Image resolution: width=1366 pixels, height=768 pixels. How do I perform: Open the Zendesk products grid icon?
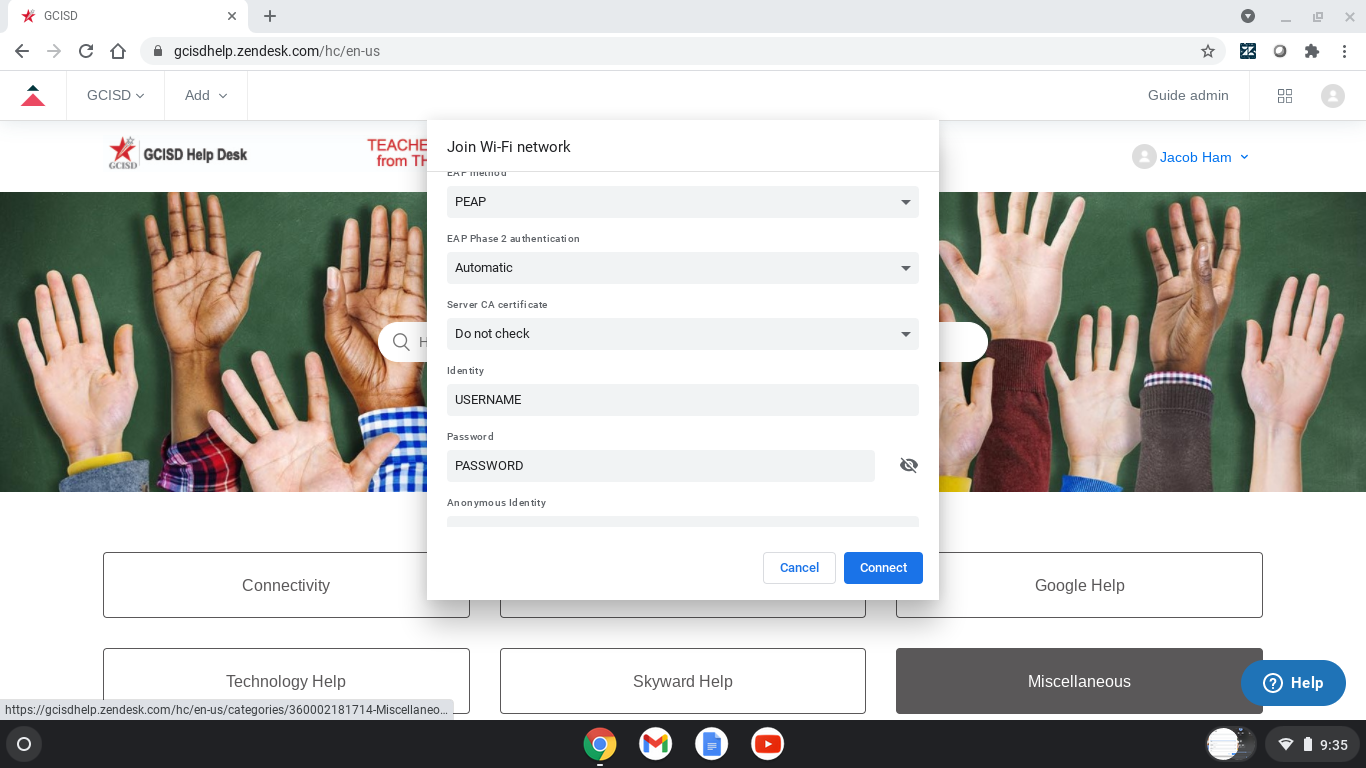pos(1285,96)
